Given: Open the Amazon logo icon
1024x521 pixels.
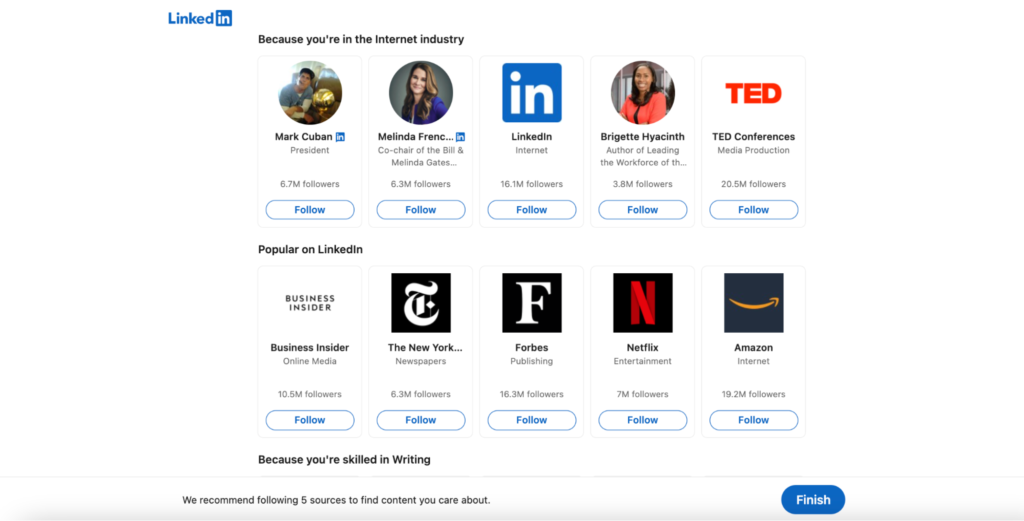Looking at the screenshot, I should (753, 303).
